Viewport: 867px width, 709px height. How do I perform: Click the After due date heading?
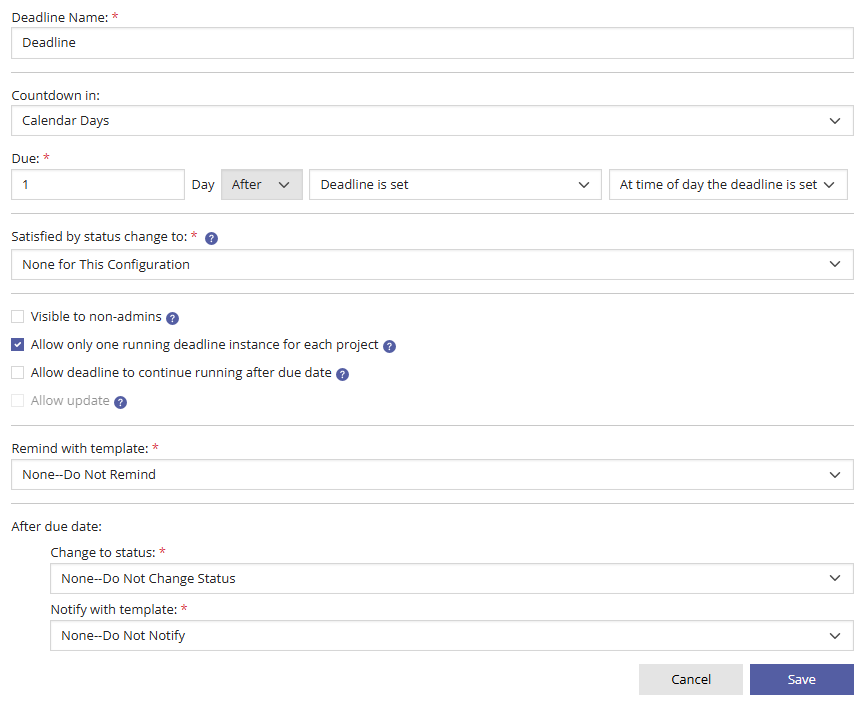[56, 526]
